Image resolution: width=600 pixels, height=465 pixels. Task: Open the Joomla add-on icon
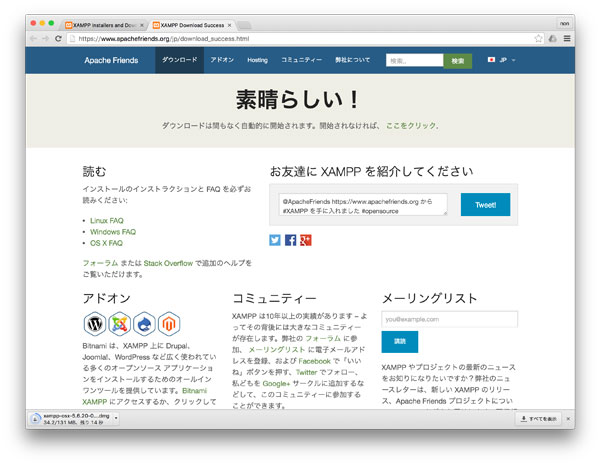point(119,324)
